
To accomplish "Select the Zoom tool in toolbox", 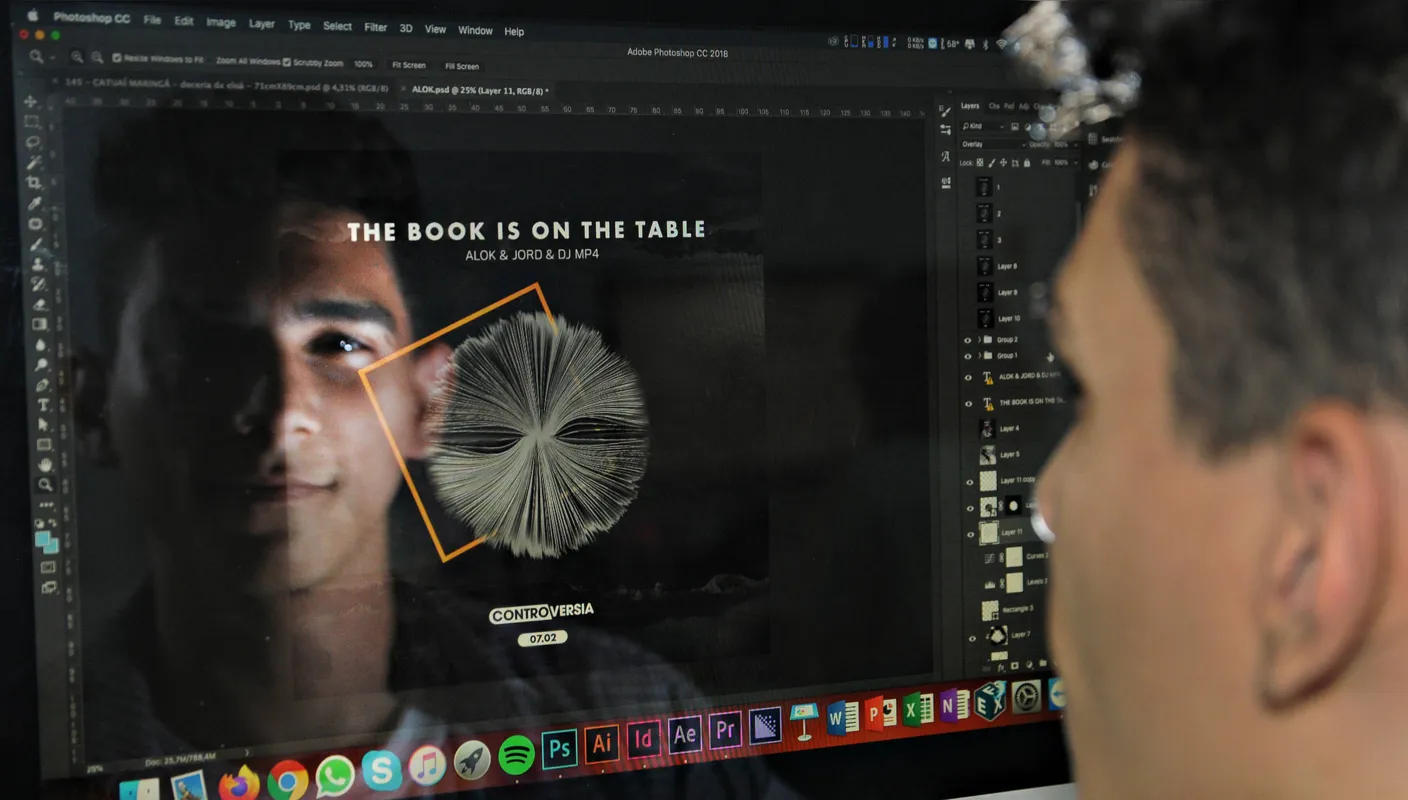I will tap(46, 485).
